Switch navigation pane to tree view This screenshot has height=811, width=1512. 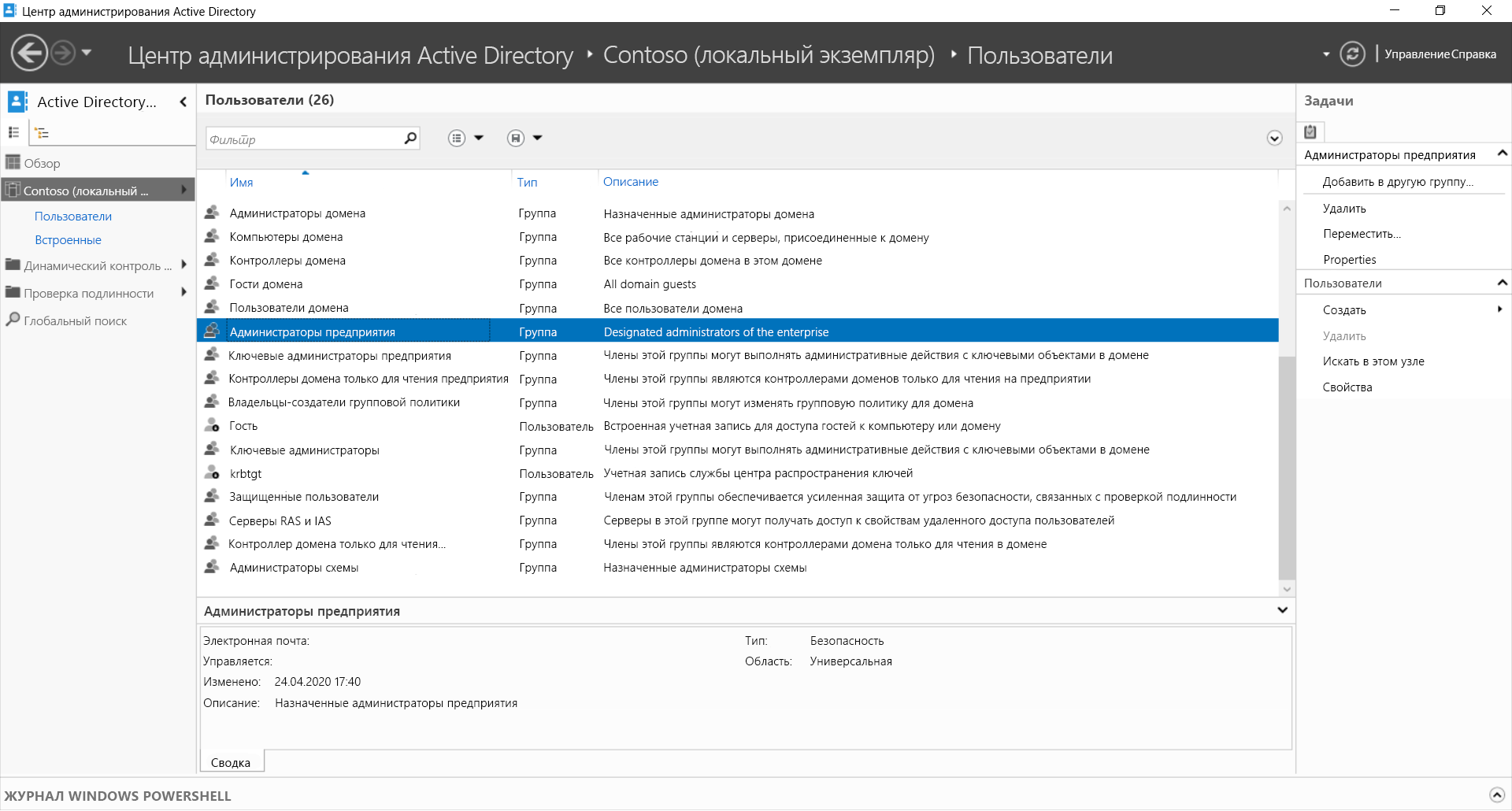43,132
